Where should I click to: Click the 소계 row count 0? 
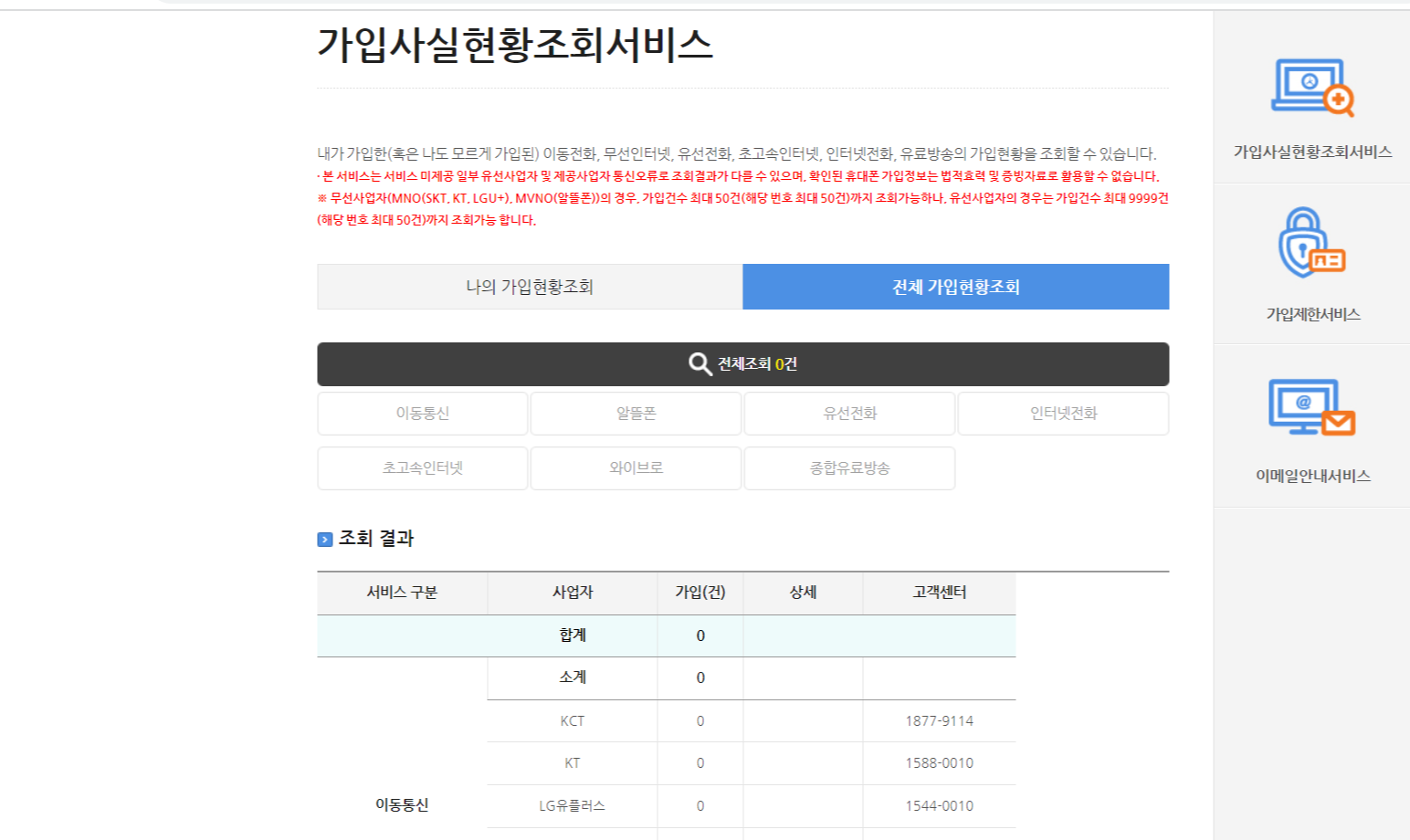tap(700, 678)
